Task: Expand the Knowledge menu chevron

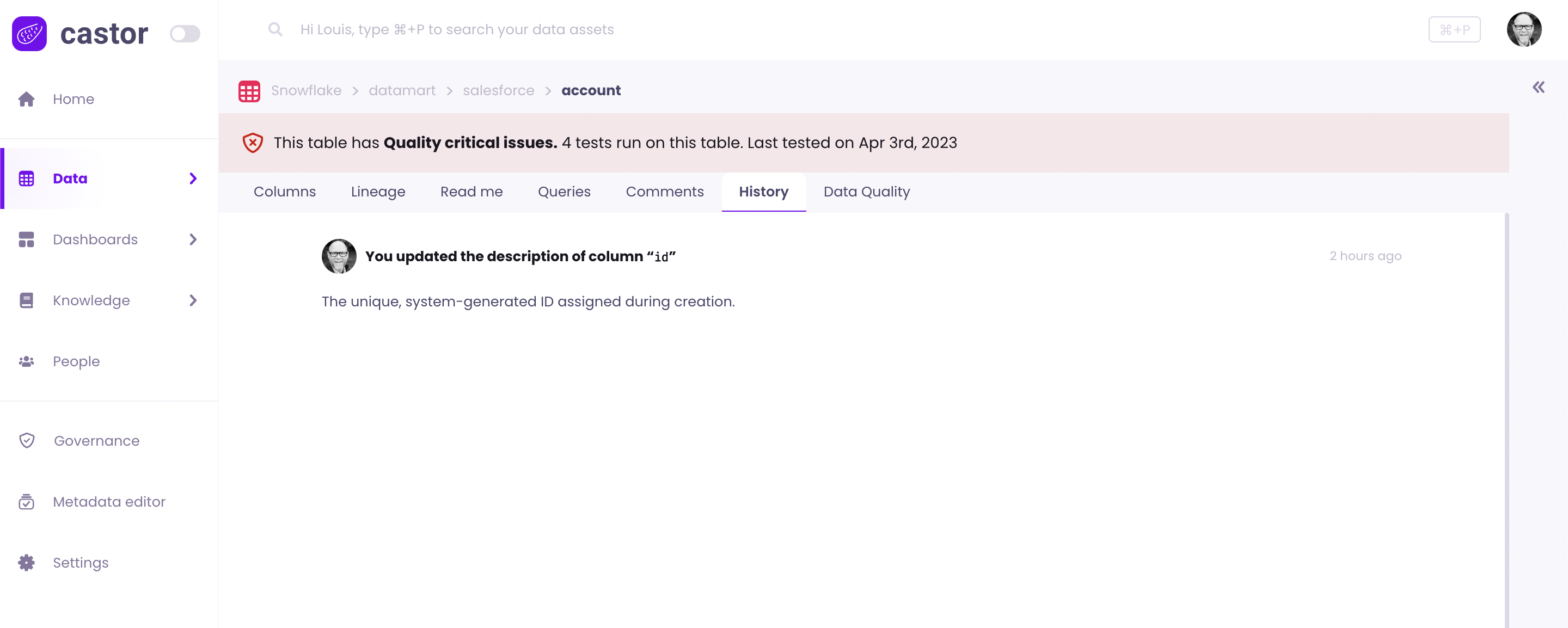Action: click(193, 300)
